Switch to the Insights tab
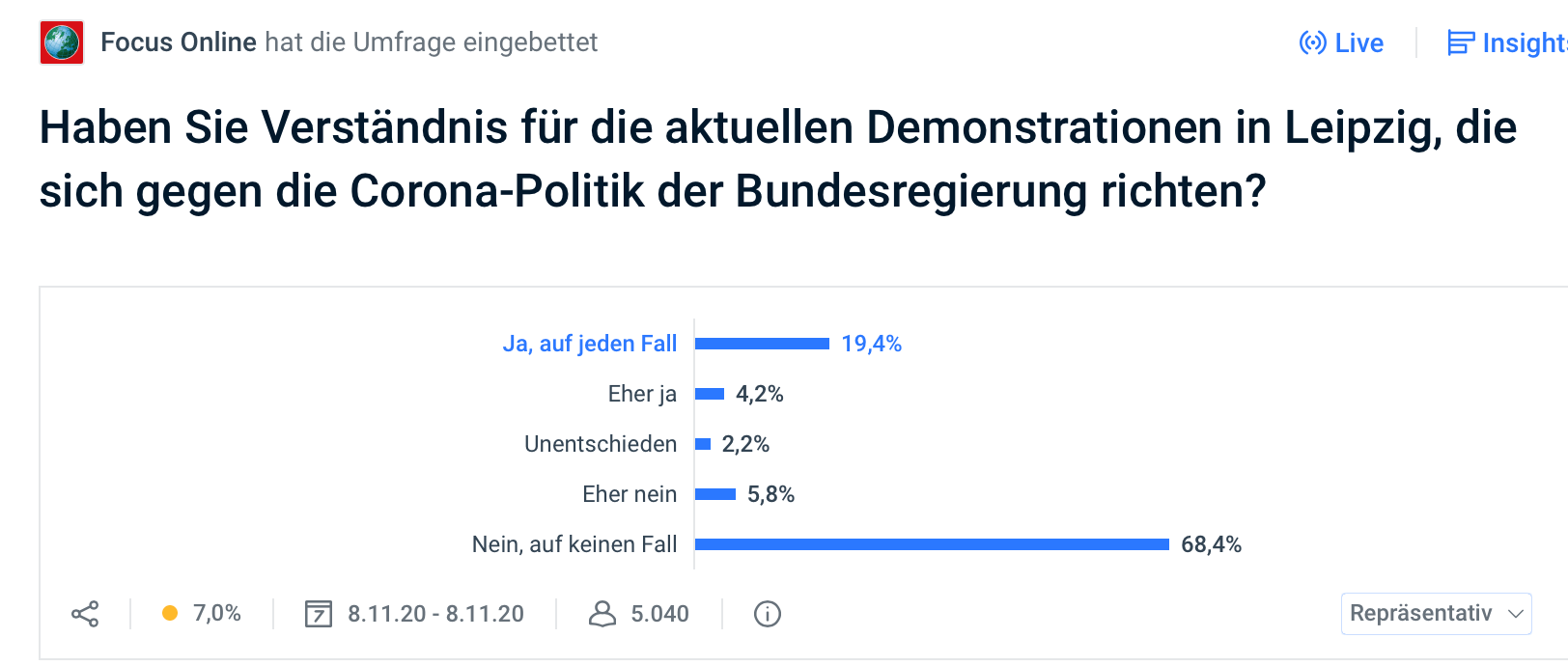 (x=1506, y=43)
